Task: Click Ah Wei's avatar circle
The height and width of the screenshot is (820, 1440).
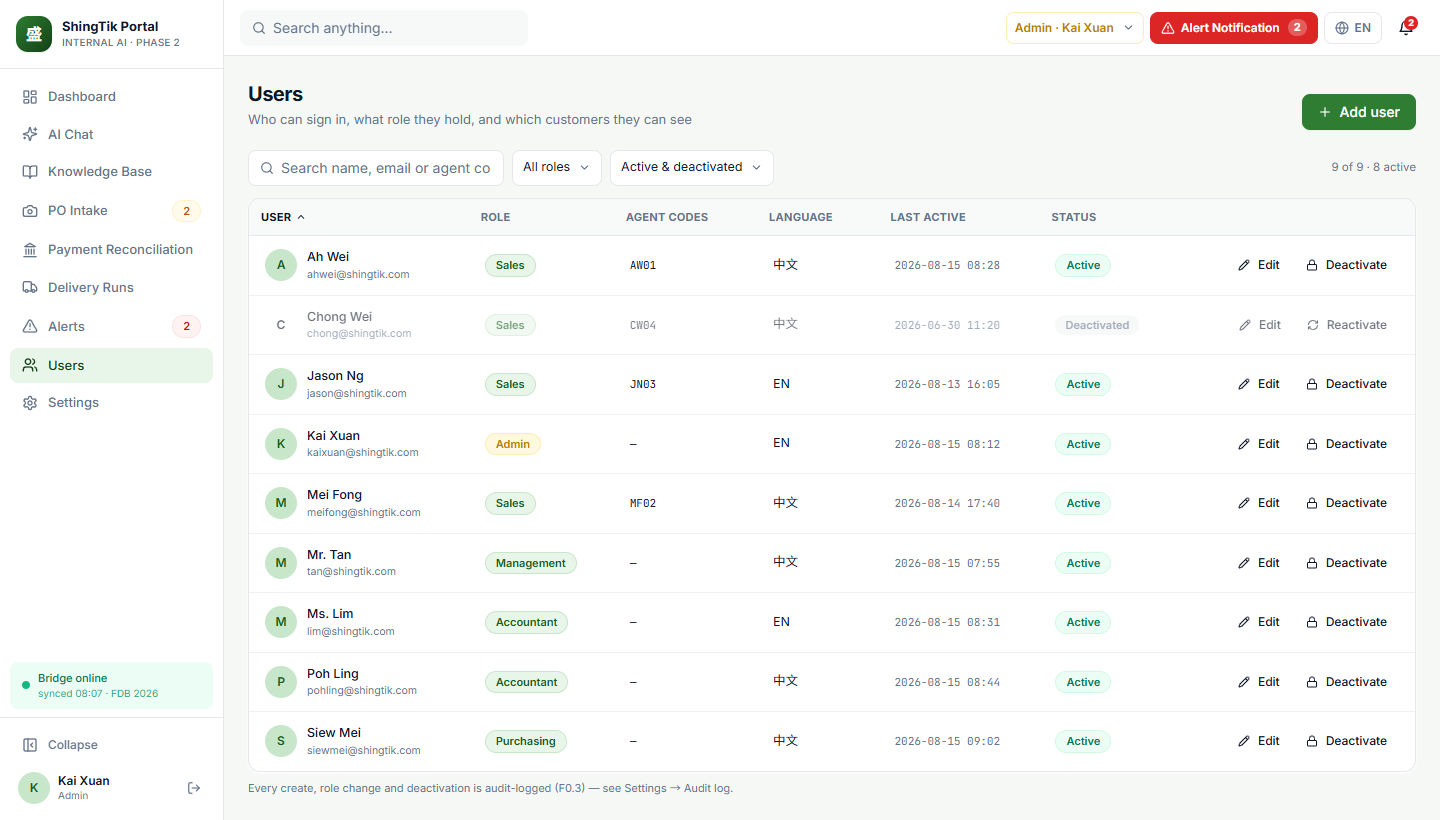Action: pos(281,265)
